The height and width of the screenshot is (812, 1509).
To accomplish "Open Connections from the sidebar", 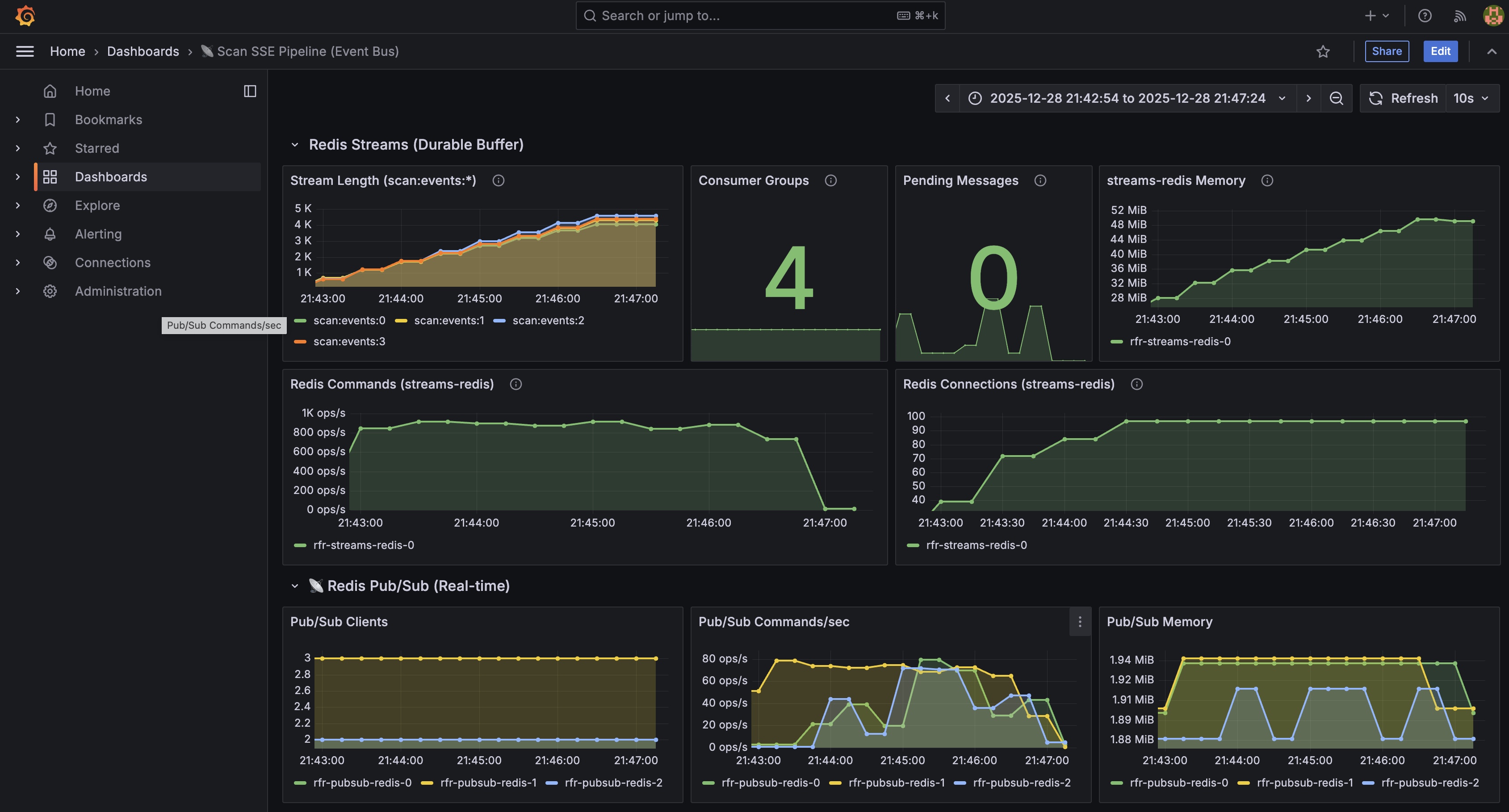I will 113,263.
